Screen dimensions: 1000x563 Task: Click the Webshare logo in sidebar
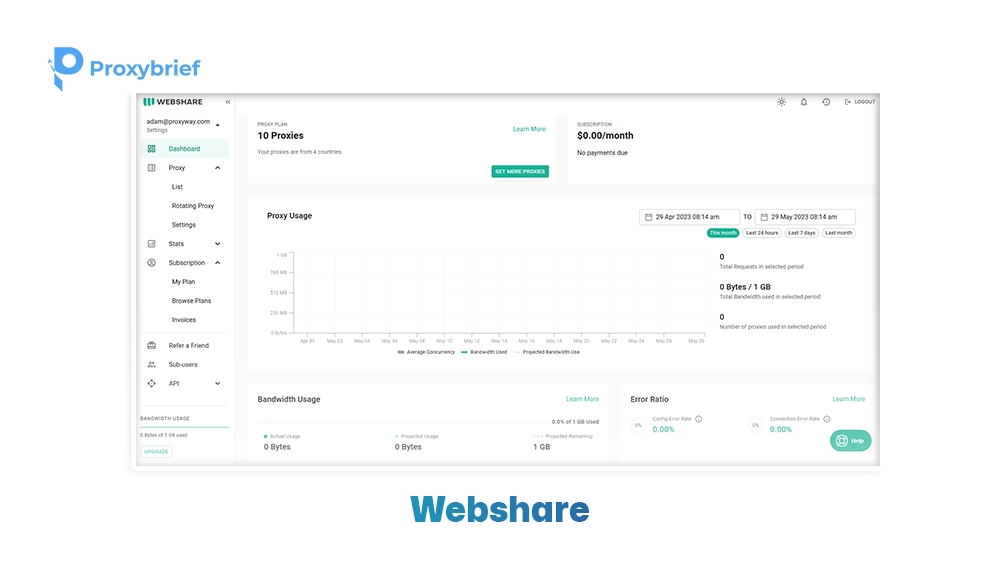pyautogui.click(x=173, y=102)
